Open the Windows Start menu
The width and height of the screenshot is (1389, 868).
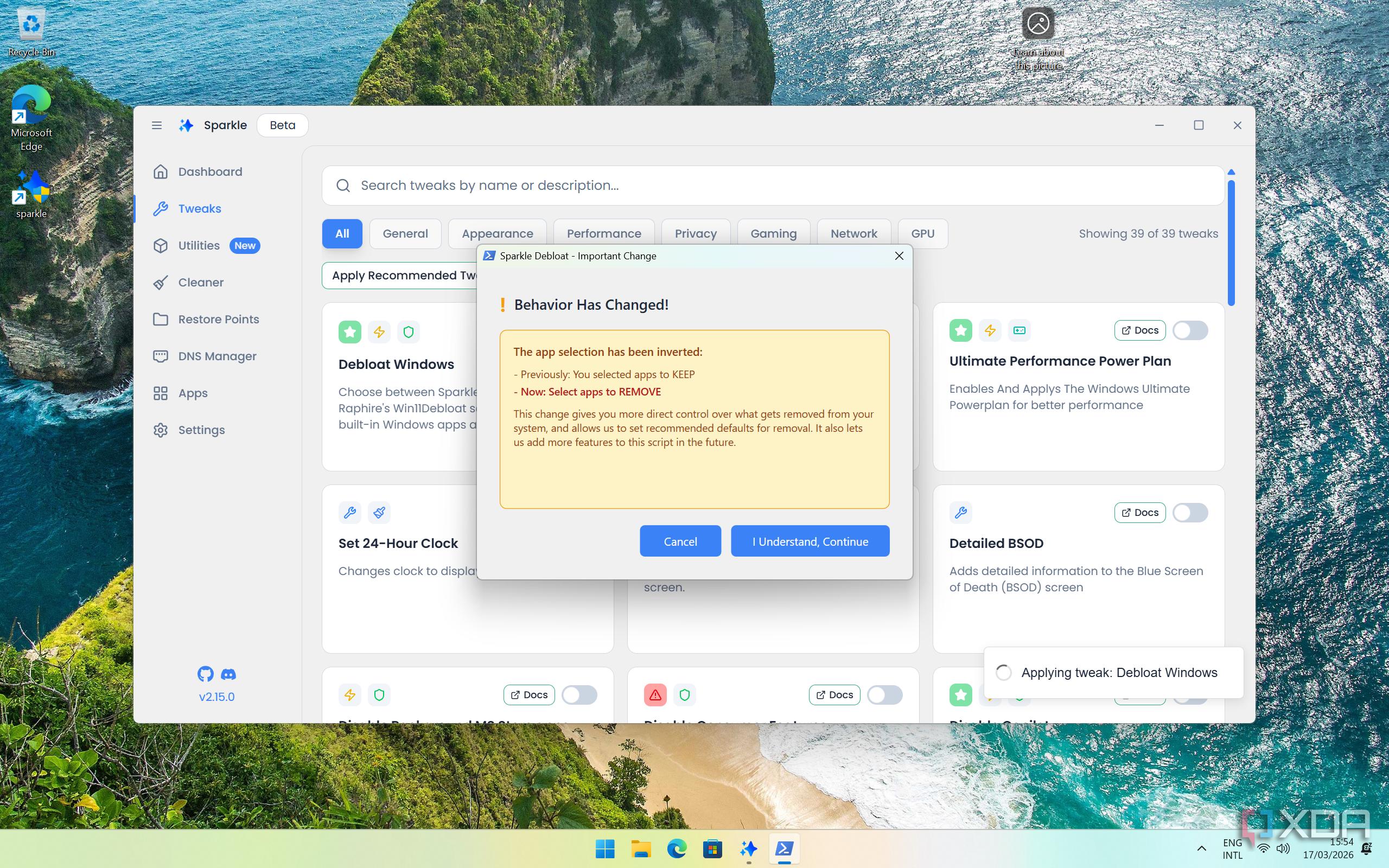coord(605,848)
